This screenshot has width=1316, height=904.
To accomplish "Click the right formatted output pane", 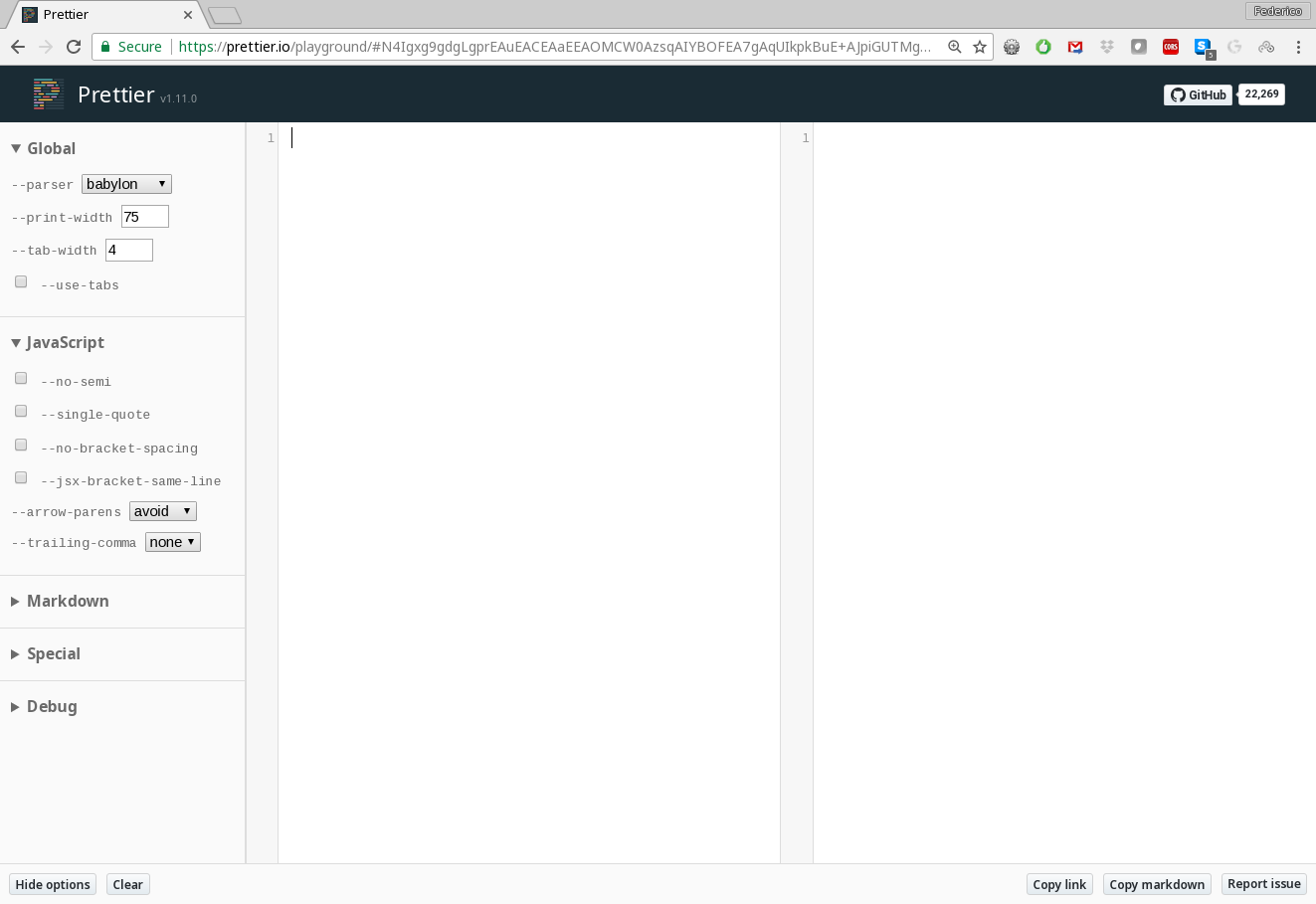I will pyautogui.click(x=1064, y=492).
